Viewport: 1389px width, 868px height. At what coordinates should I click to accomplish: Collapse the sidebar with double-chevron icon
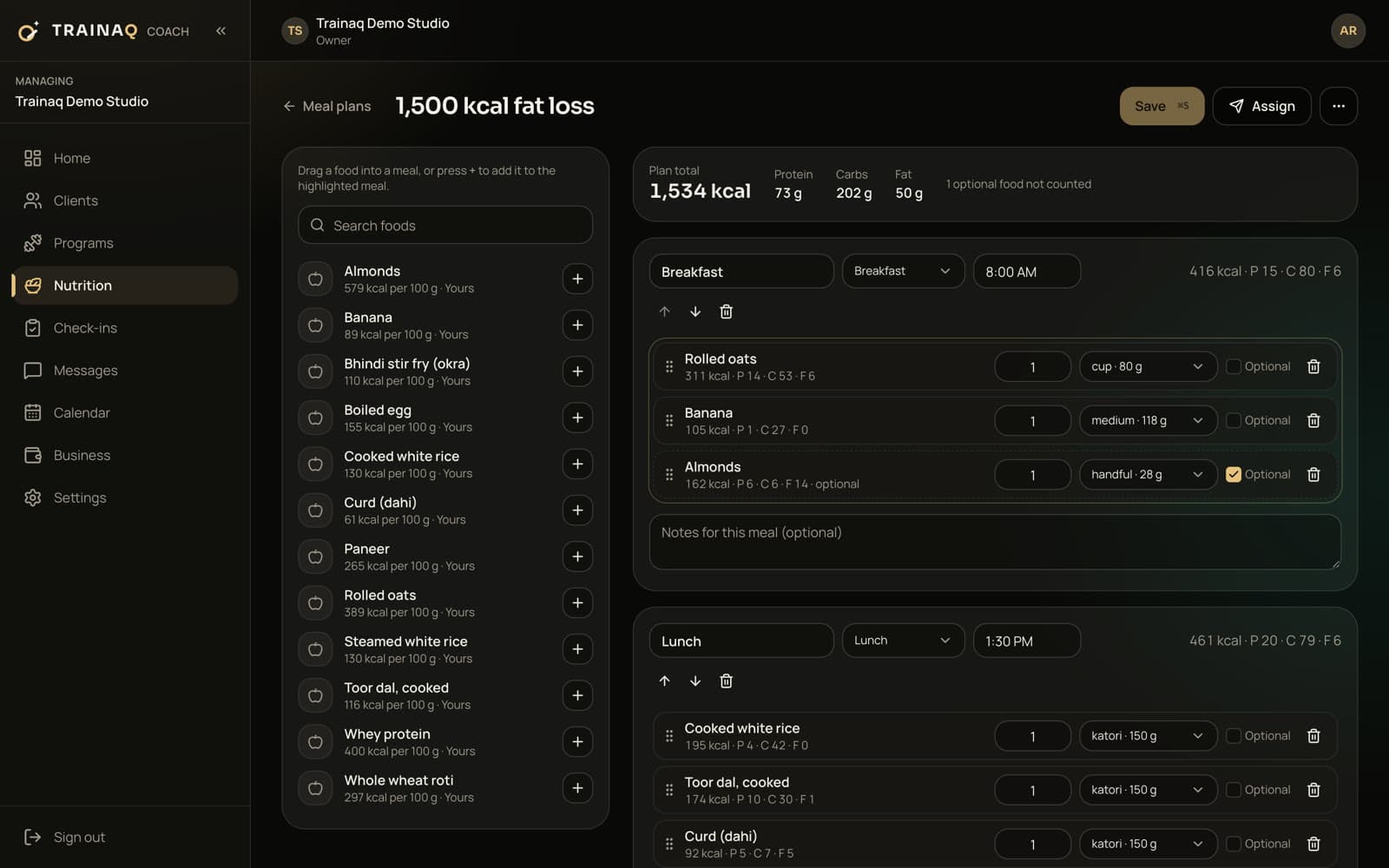pos(221,30)
